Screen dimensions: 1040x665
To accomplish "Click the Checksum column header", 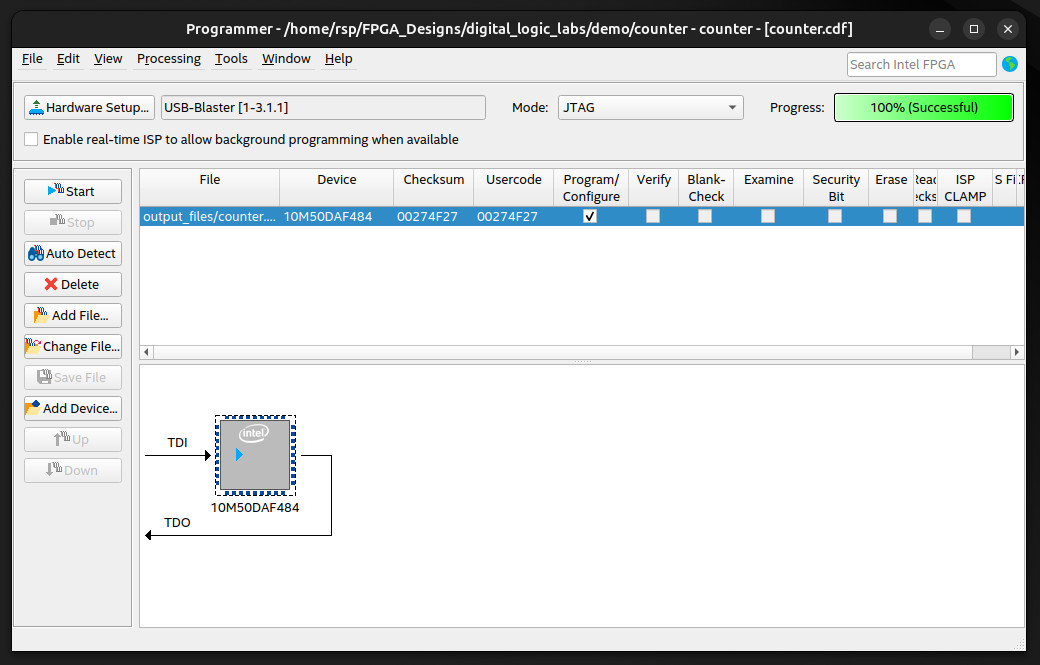I will pos(433,180).
